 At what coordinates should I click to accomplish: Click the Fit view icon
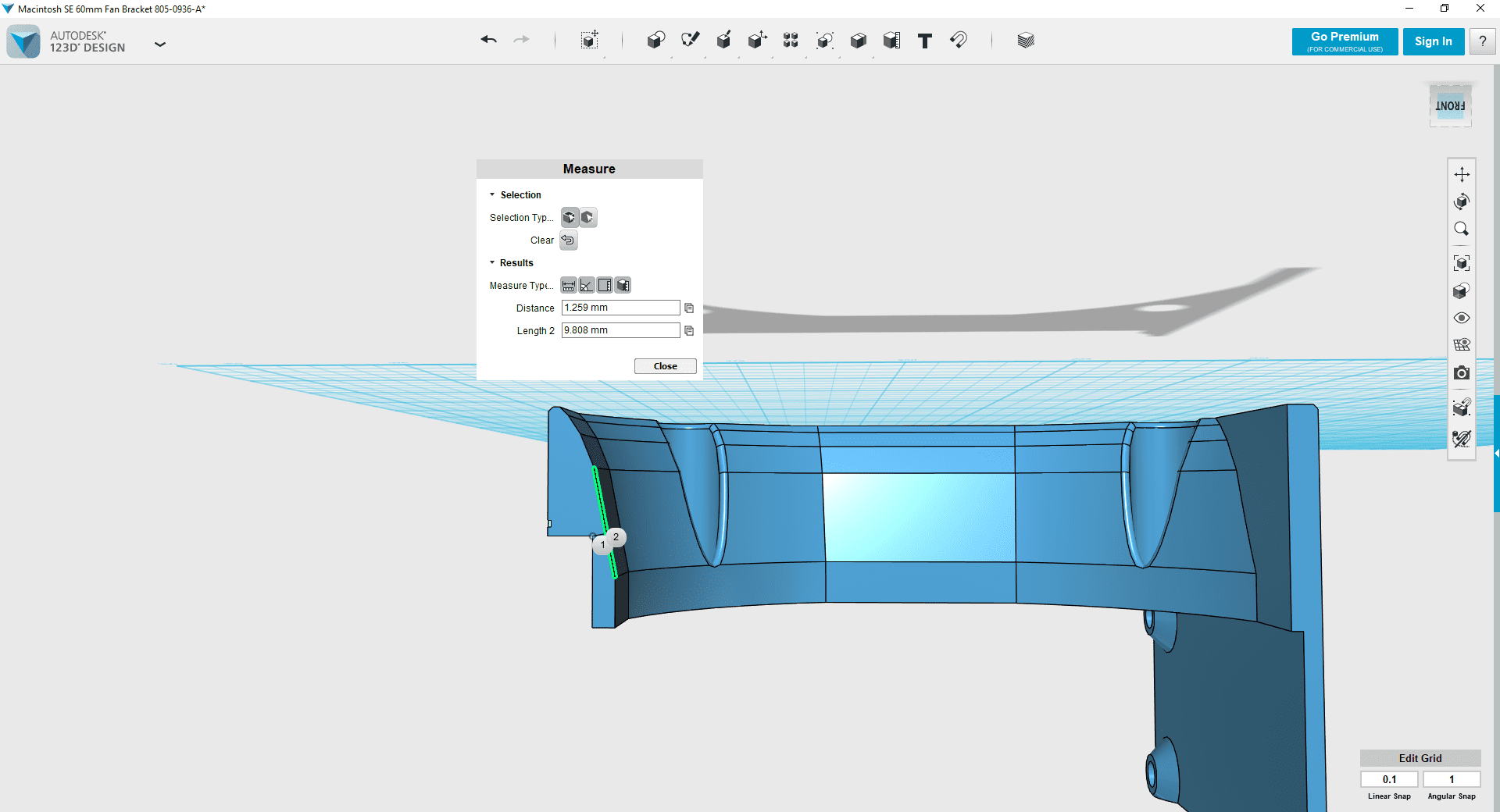[x=1462, y=263]
